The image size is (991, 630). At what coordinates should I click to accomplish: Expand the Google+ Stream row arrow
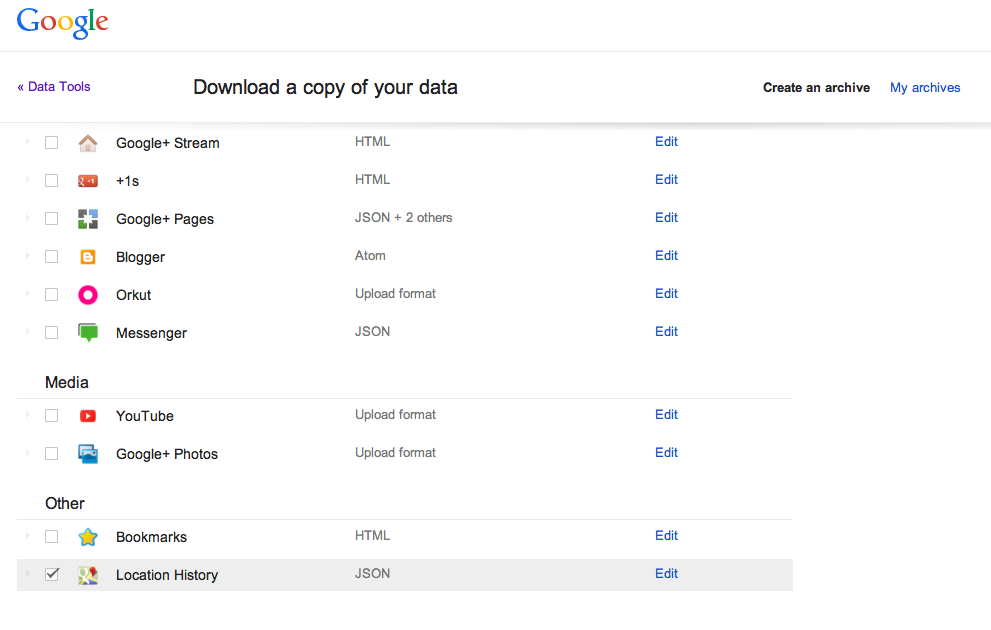tap(28, 142)
